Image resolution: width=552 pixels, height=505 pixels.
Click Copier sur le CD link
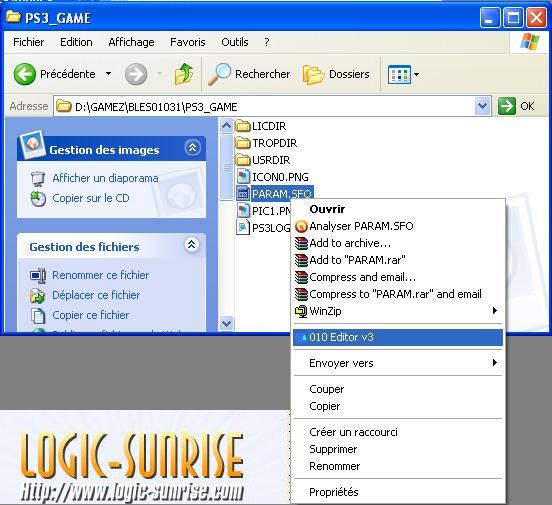tap(91, 198)
